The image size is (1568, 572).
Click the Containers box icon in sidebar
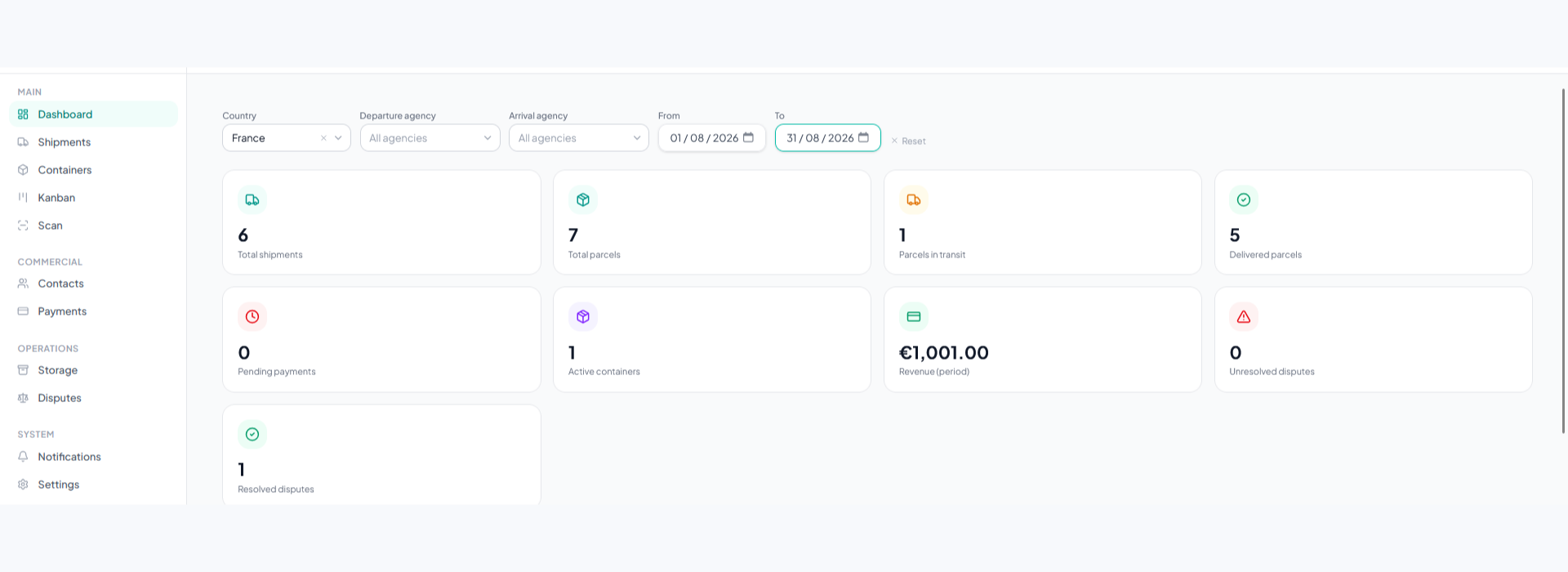click(23, 170)
